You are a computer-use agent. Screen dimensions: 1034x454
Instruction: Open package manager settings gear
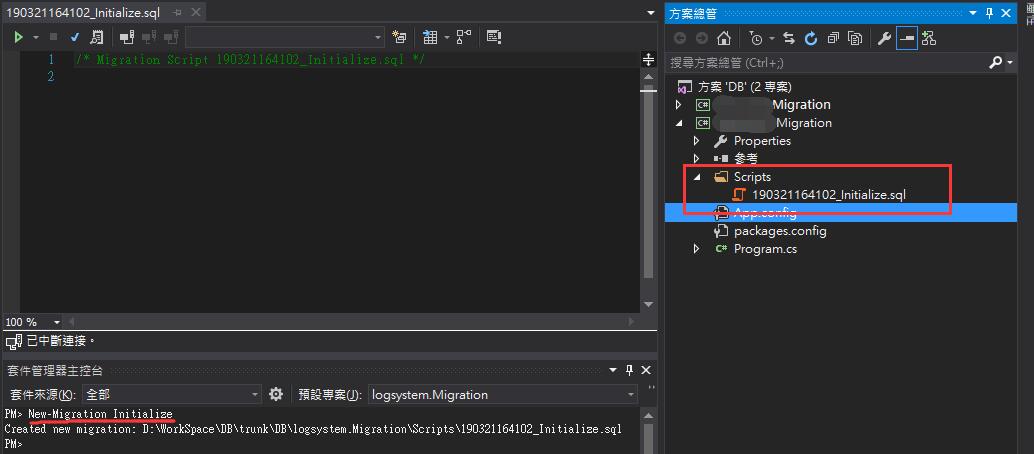click(x=276, y=395)
